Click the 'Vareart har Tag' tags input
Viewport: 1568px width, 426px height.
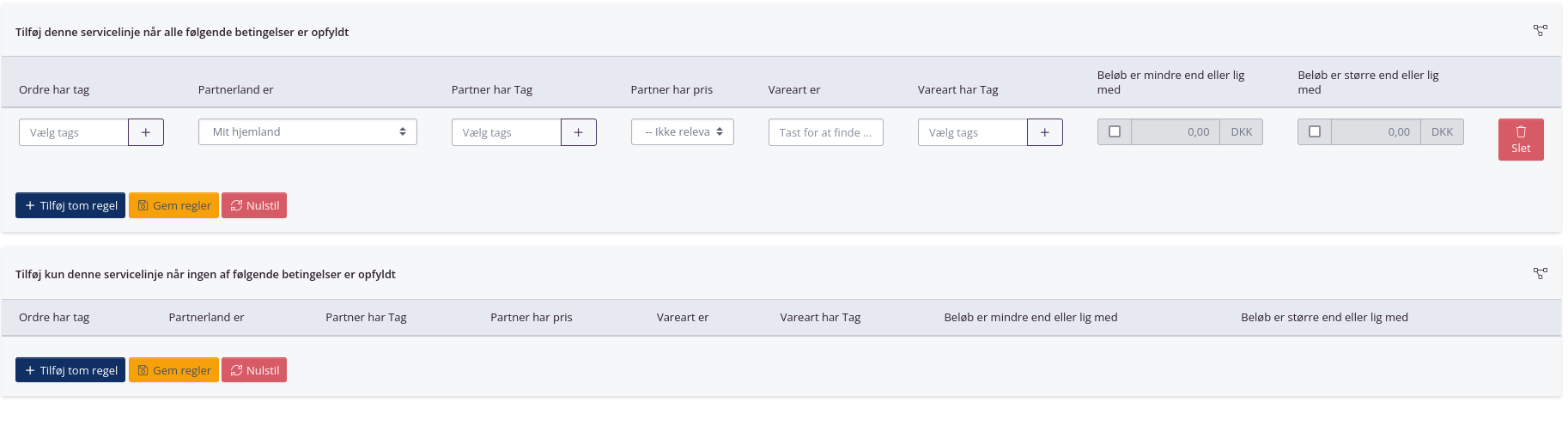coord(973,132)
